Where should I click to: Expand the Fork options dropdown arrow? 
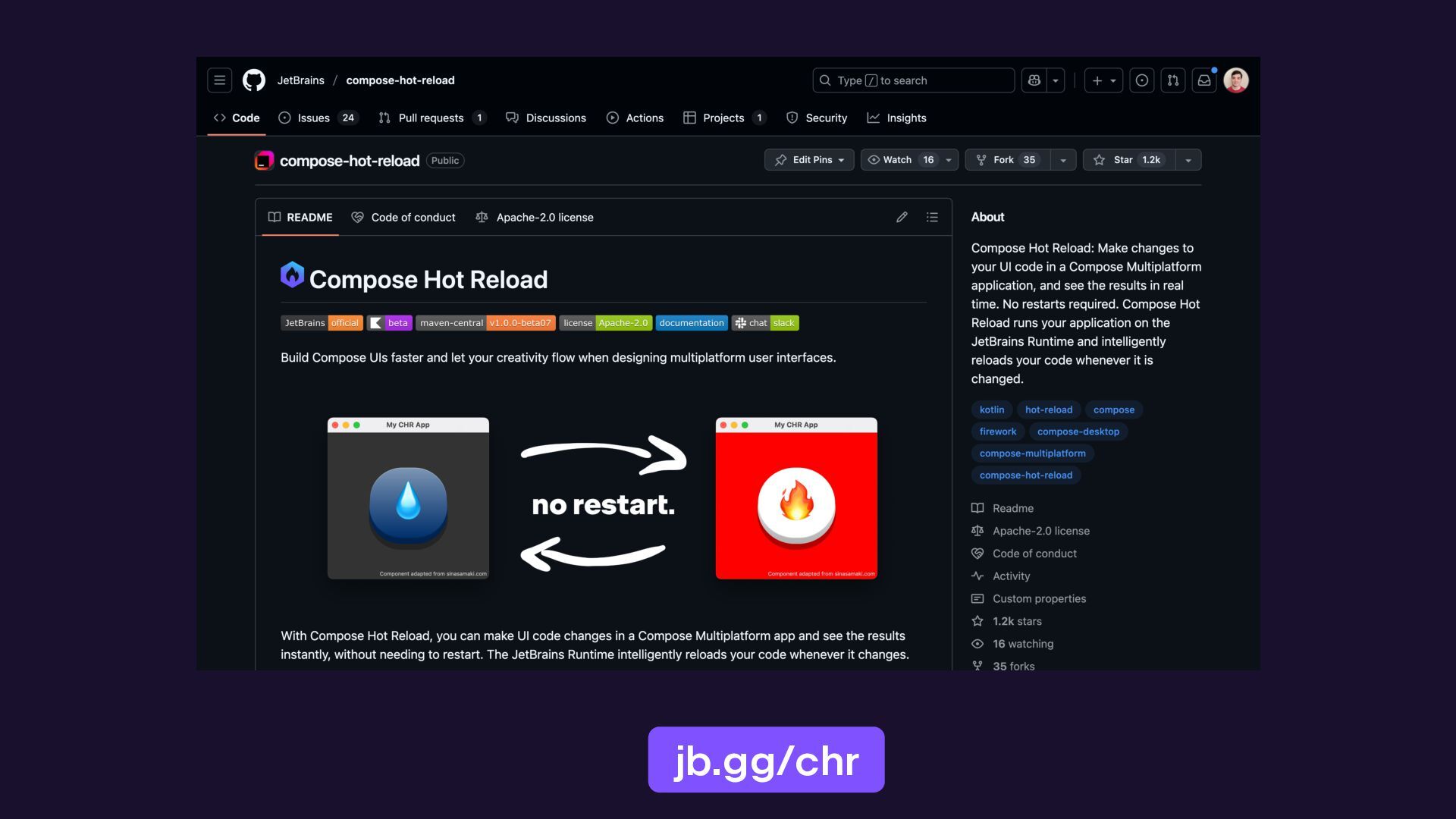point(1062,160)
